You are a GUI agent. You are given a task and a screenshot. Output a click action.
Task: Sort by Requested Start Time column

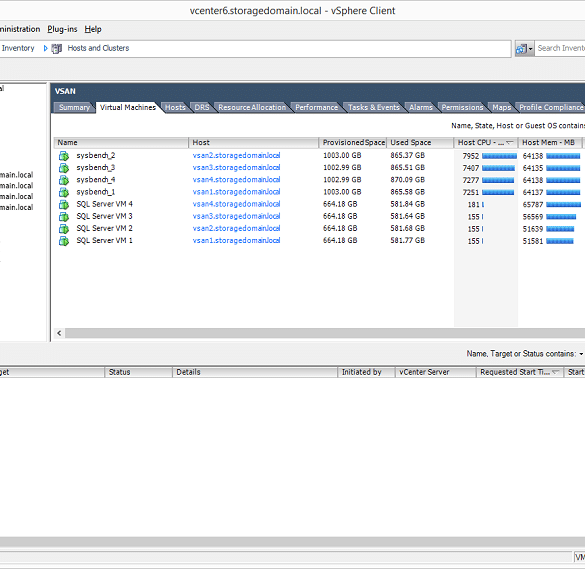pyautogui.click(x=519, y=372)
